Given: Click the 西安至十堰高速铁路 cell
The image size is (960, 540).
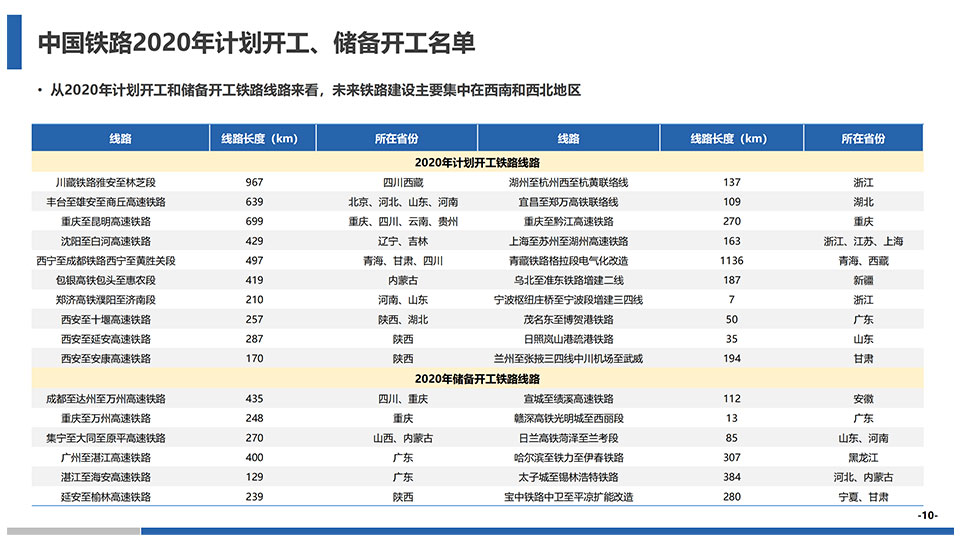Looking at the screenshot, I should [x=106, y=319].
